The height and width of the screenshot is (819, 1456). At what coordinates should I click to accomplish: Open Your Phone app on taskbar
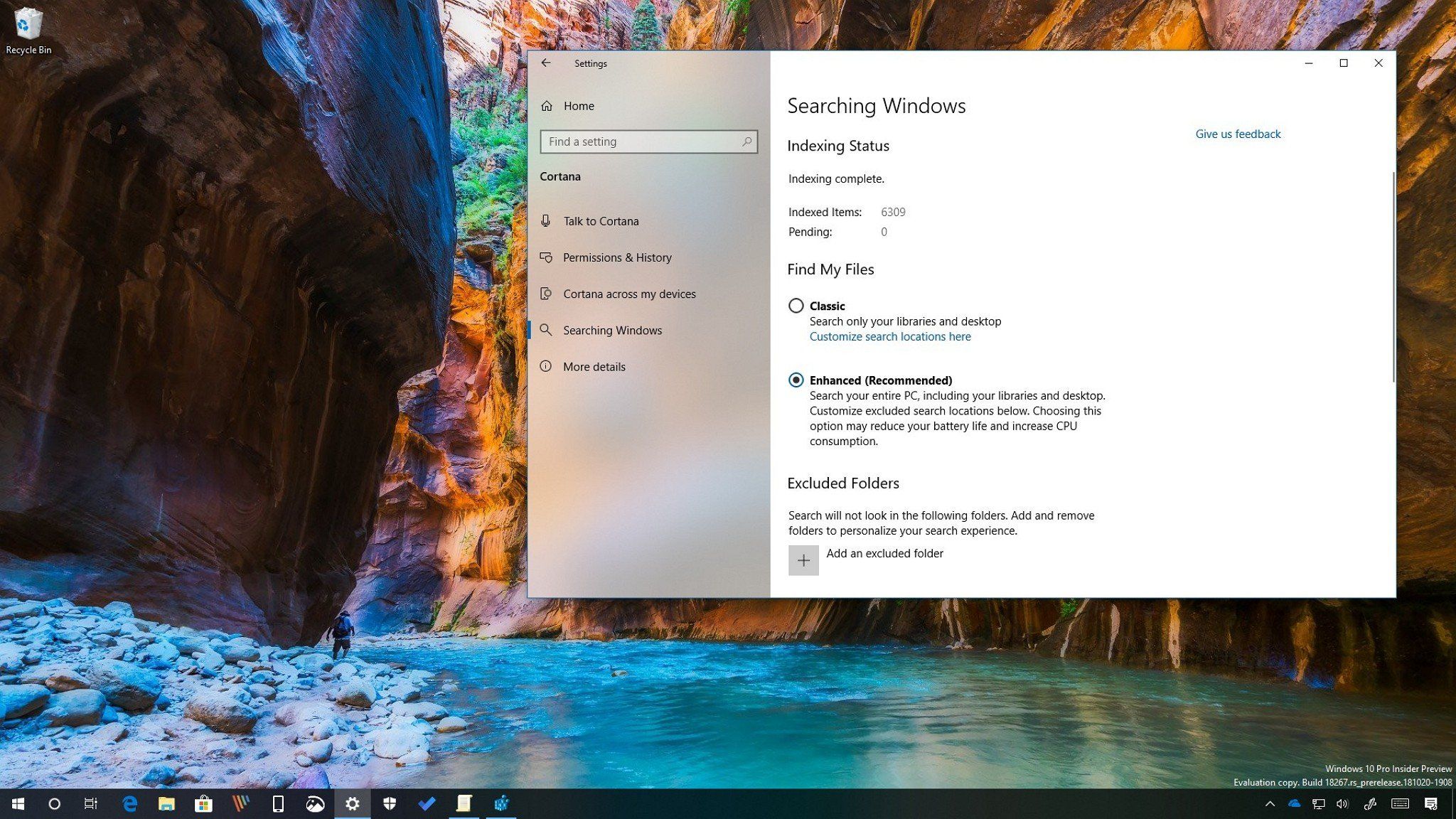point(278,804)
